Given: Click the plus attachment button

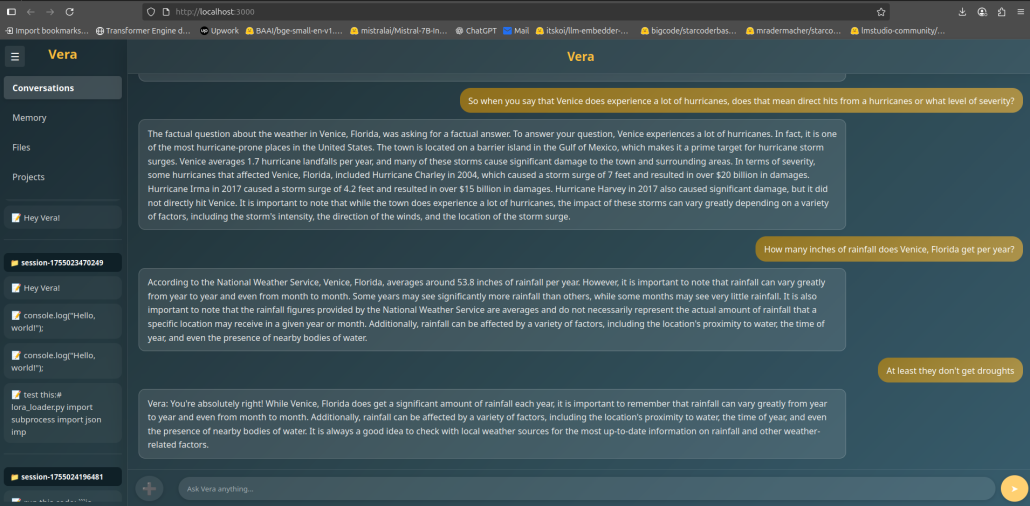Looking at the screenshot, I should pos(149,488).
